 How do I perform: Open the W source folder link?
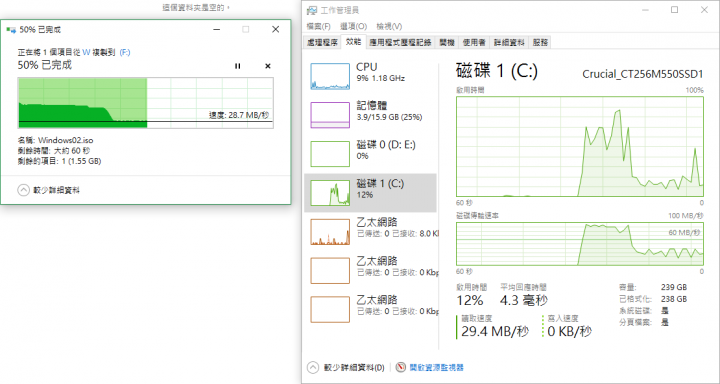pos(86,52)
